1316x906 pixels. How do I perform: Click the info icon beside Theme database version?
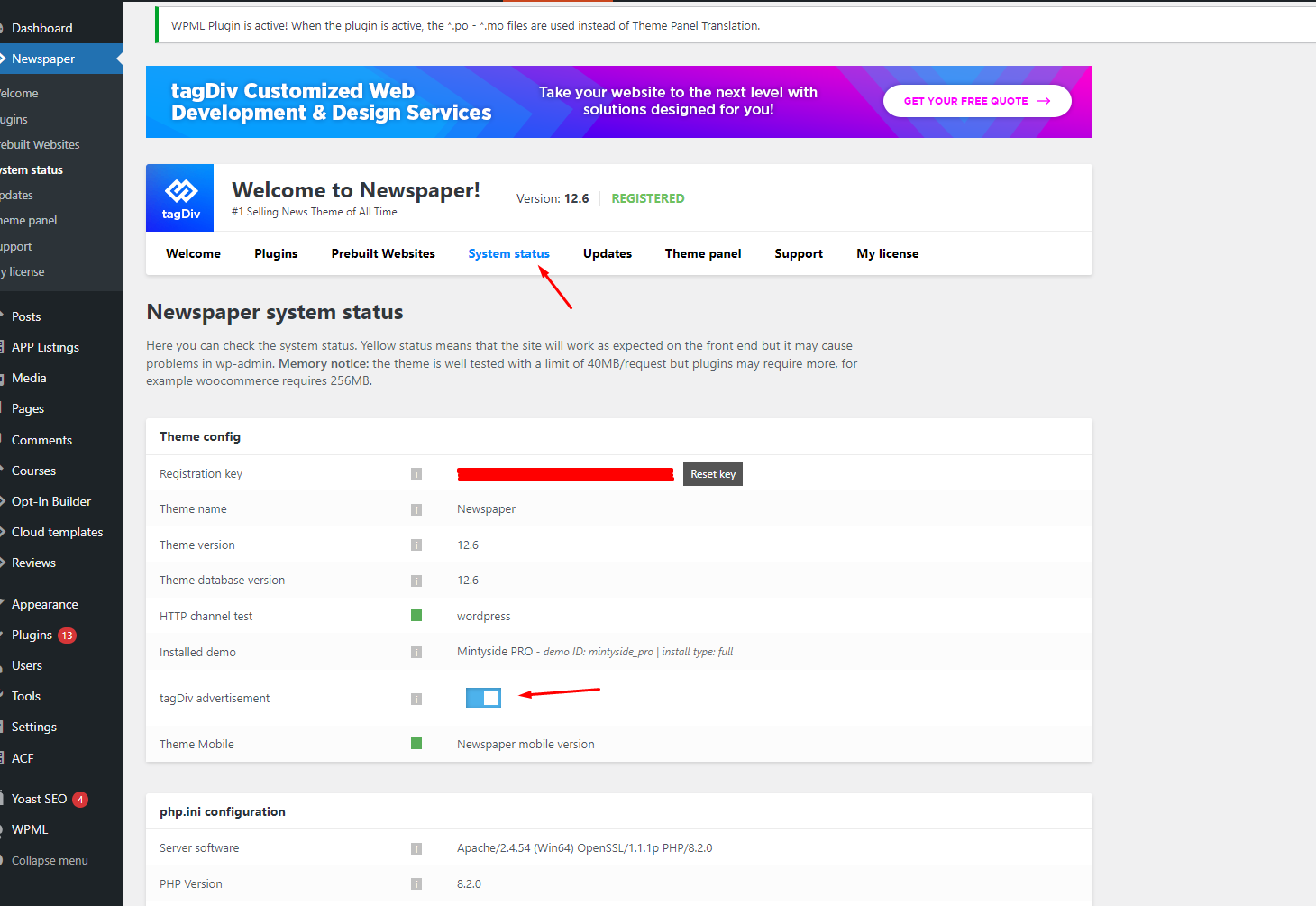click(416, 581)
